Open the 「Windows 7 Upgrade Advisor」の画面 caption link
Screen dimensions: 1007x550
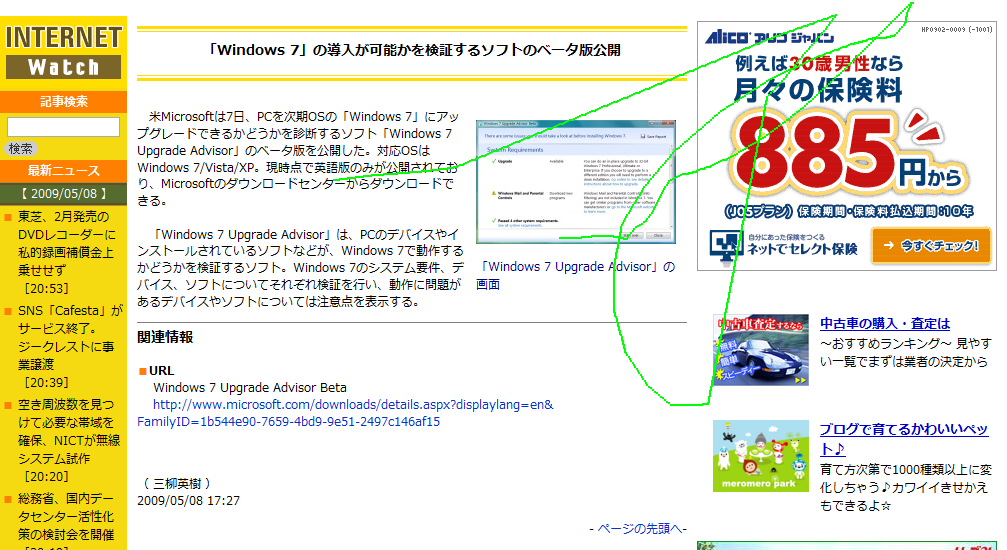pyautogui.click(x=575, y=275)
